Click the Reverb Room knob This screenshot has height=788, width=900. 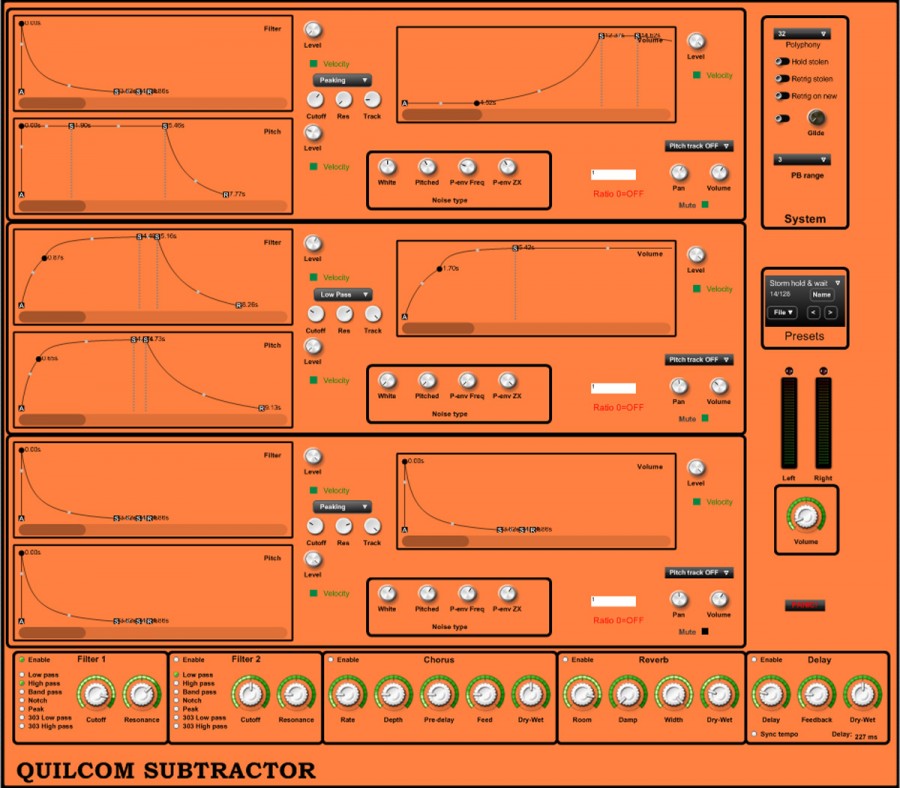pyautogui.click(x=580, y=693)
